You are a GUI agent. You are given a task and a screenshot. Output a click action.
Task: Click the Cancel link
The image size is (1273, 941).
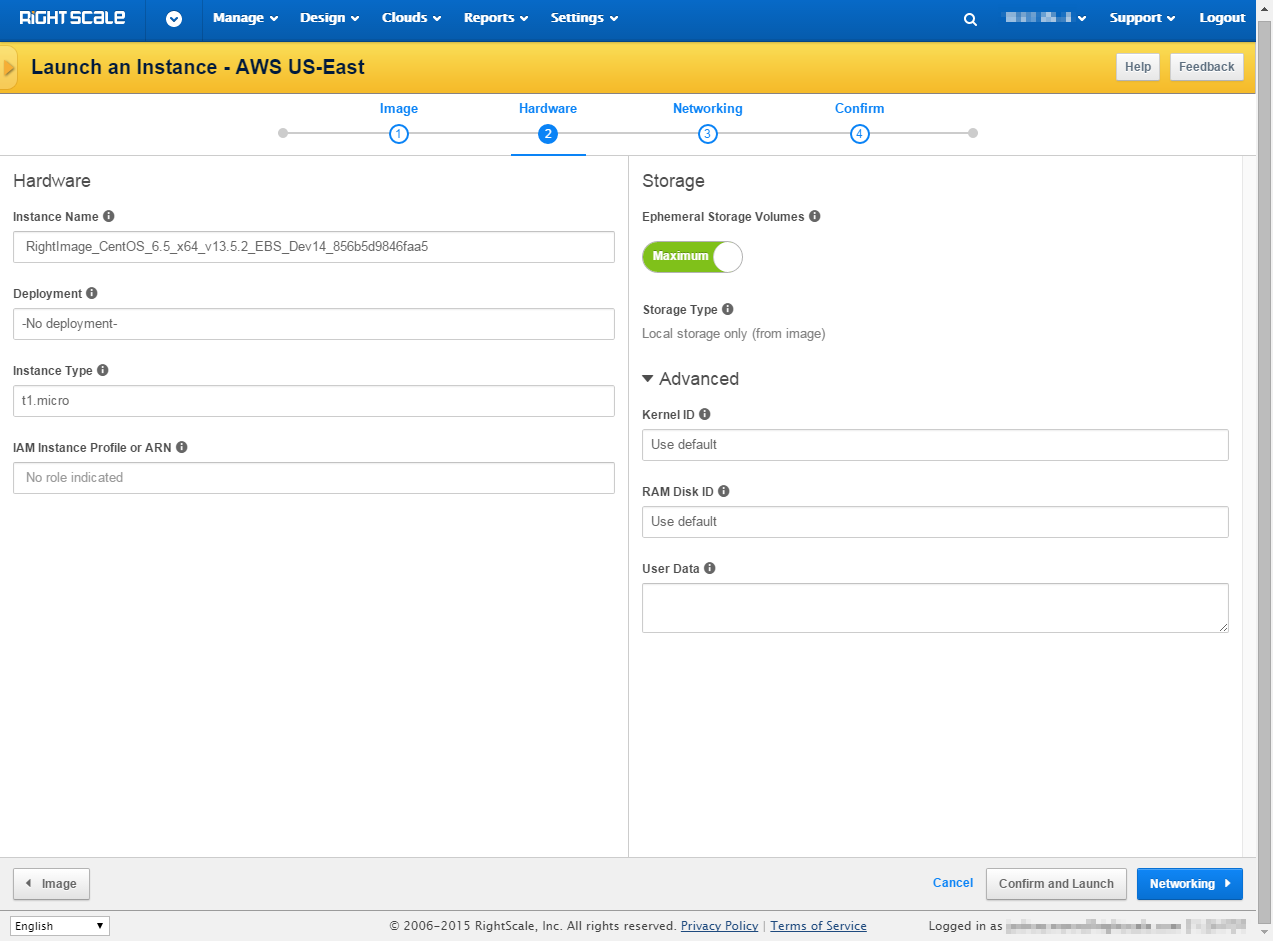coord(953,883)
